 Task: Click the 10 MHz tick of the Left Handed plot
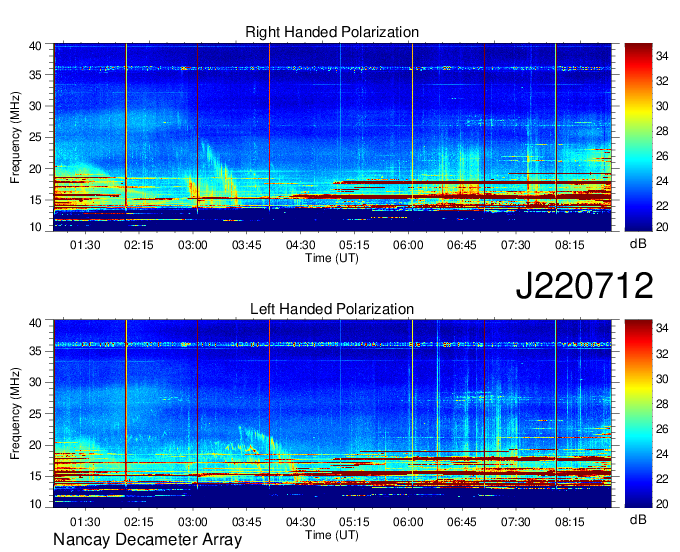point(35,503)
